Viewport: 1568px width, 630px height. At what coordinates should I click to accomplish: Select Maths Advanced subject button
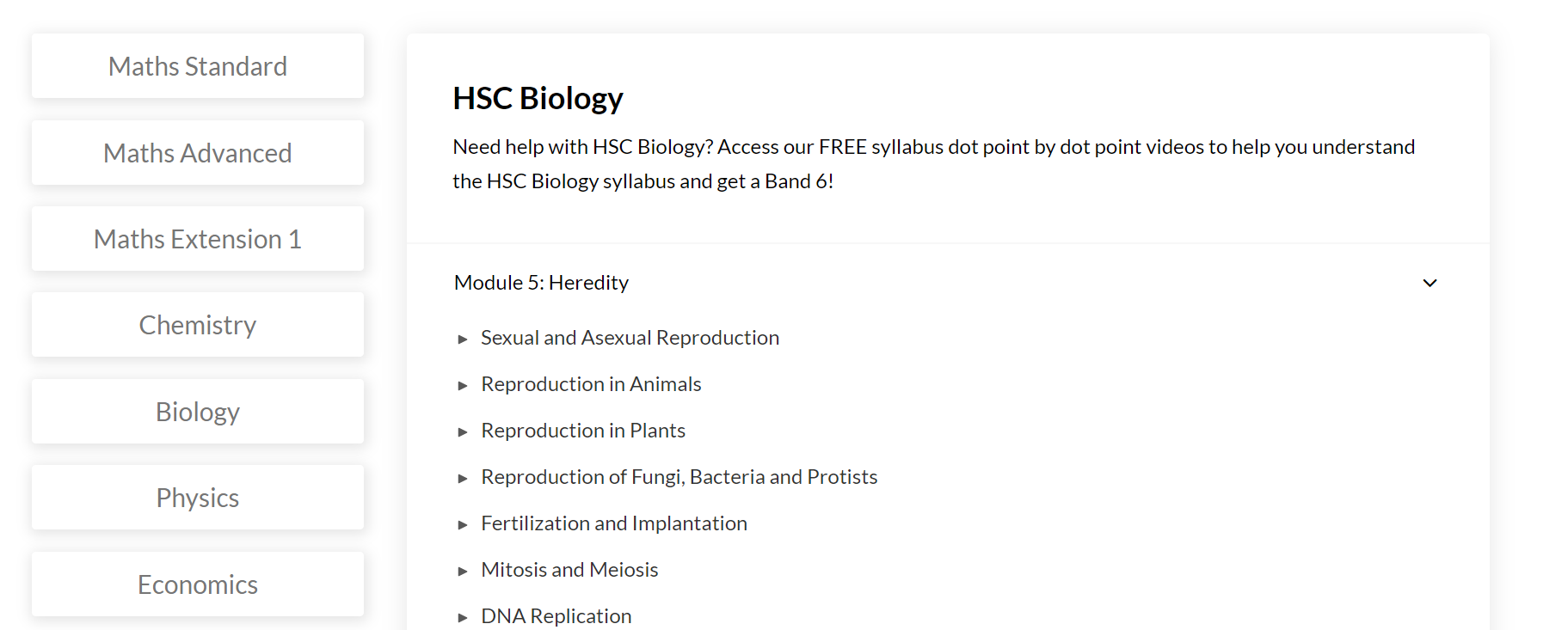[x=198, y=153]
